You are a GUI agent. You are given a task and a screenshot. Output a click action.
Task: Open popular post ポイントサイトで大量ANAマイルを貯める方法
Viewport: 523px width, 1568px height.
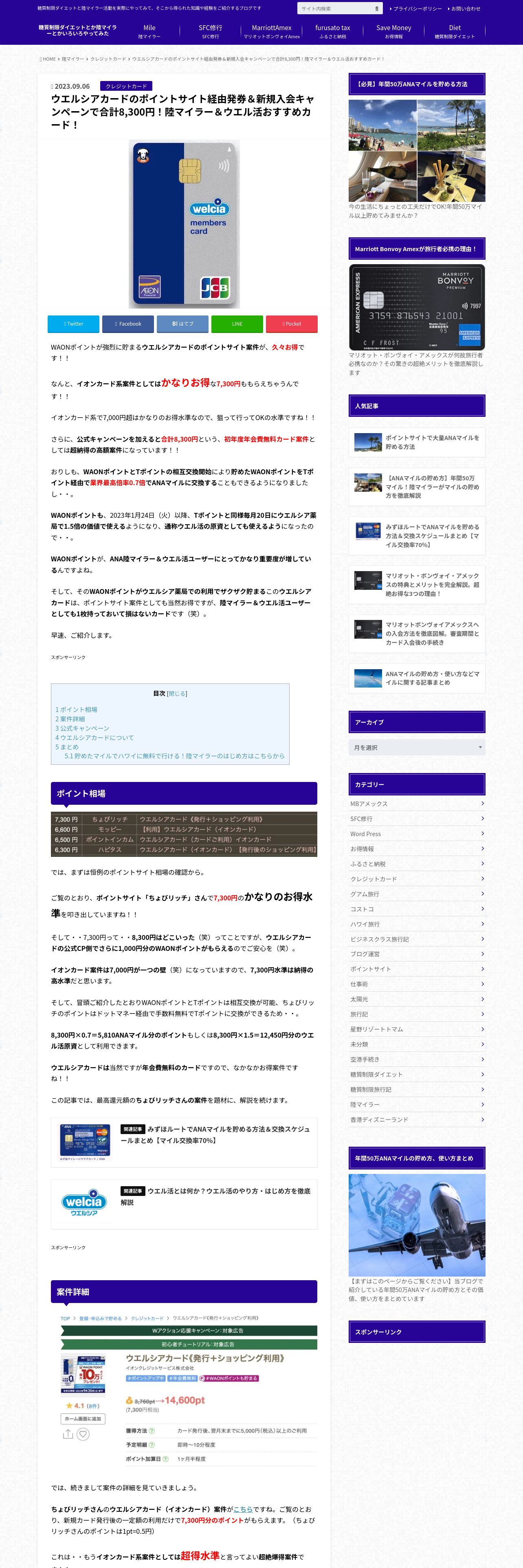[x=416, y=442]
